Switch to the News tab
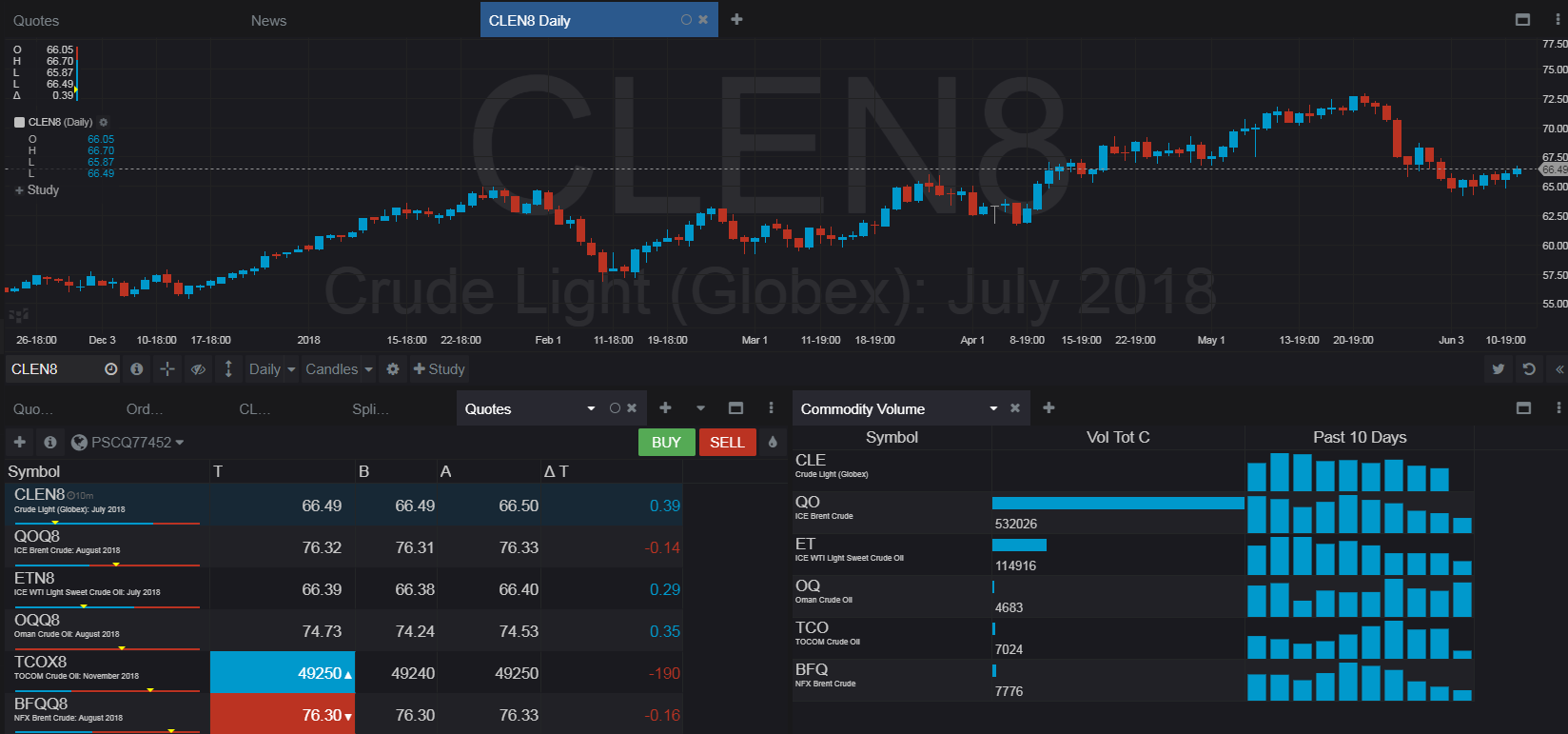Viewport: 1568px width, 734px height. 268,20
